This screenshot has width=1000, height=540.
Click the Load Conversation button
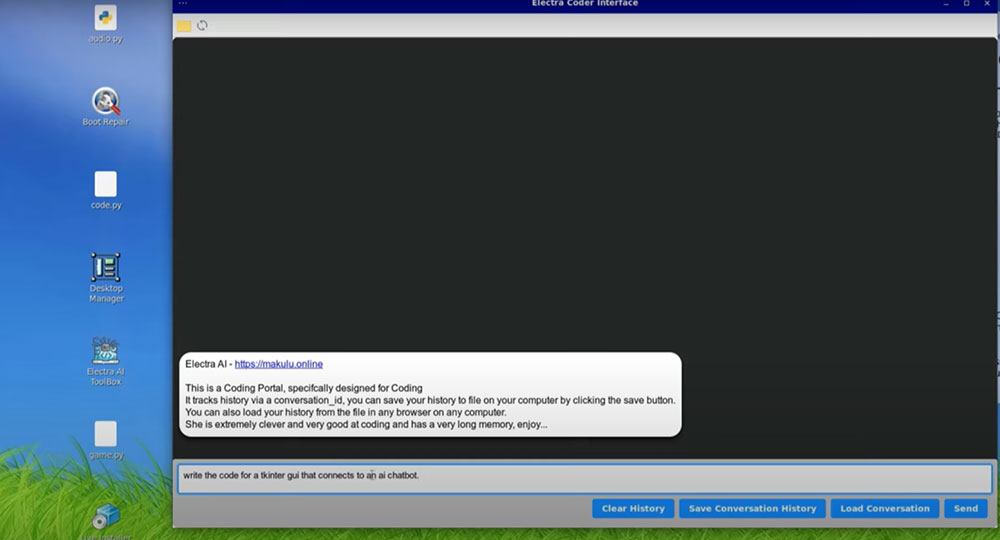(885, 508)
